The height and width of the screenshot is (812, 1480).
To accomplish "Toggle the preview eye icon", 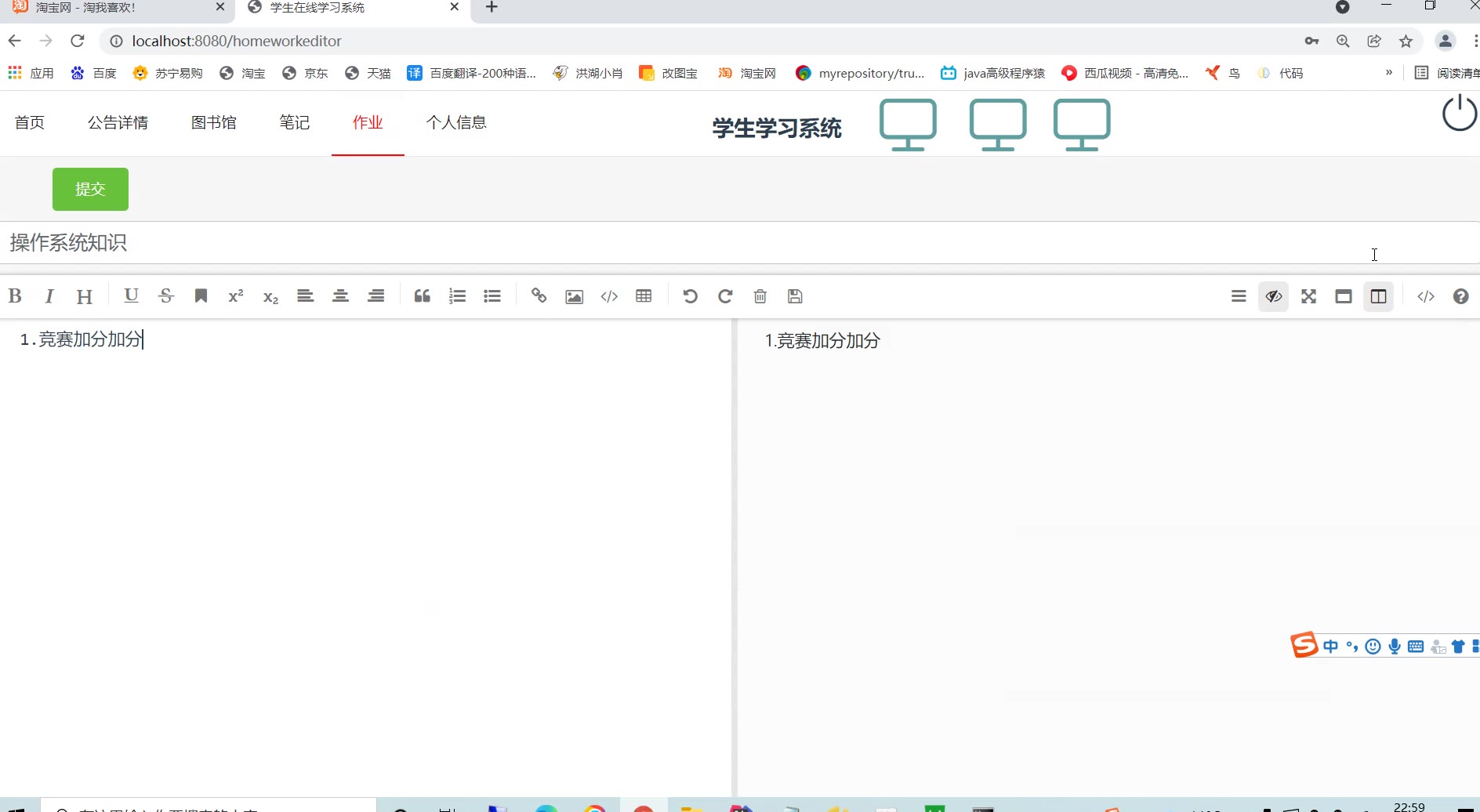I will (1273, 296).
